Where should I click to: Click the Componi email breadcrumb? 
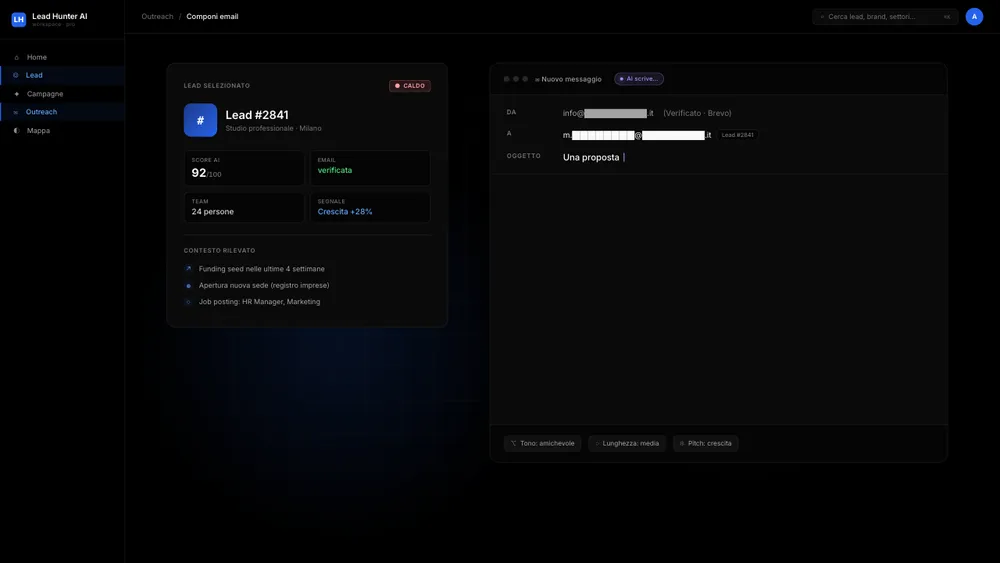pyautogui.click(x=212, y=17)
